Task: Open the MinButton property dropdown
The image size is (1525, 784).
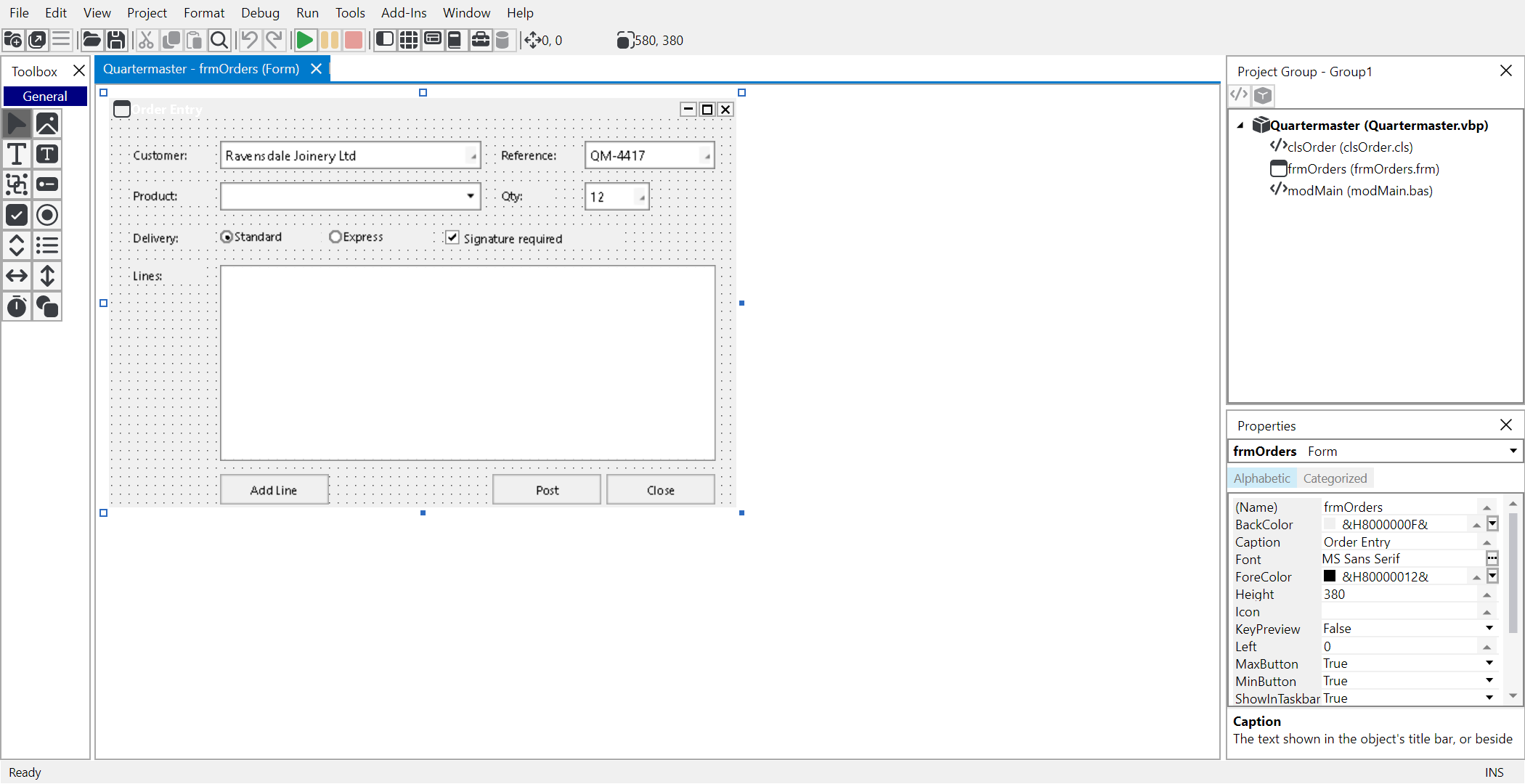Action: [x=1489, y=681]
